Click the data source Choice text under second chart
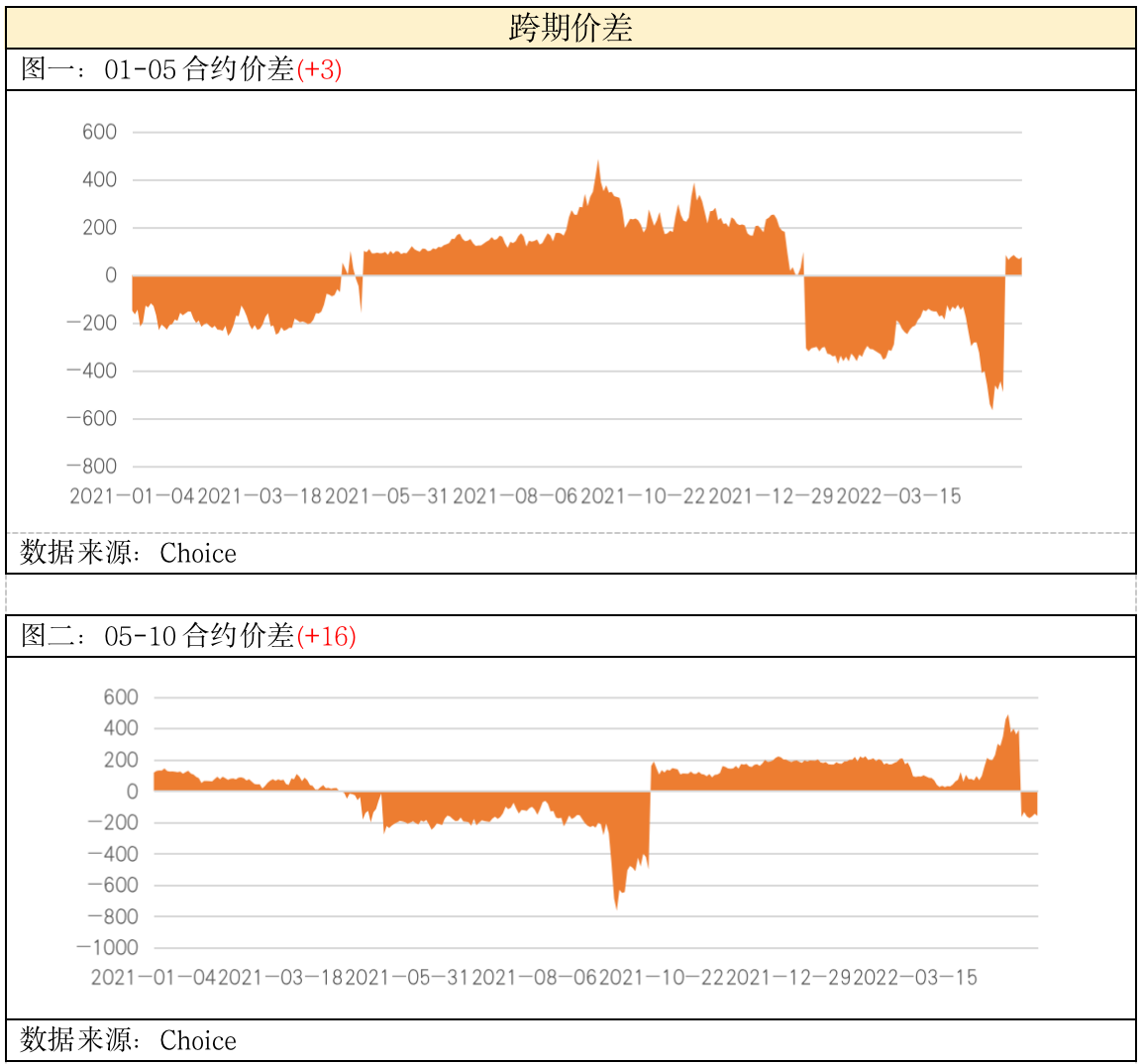The height and width of the screenshot is (1064, 1143). click(129, 1040)
